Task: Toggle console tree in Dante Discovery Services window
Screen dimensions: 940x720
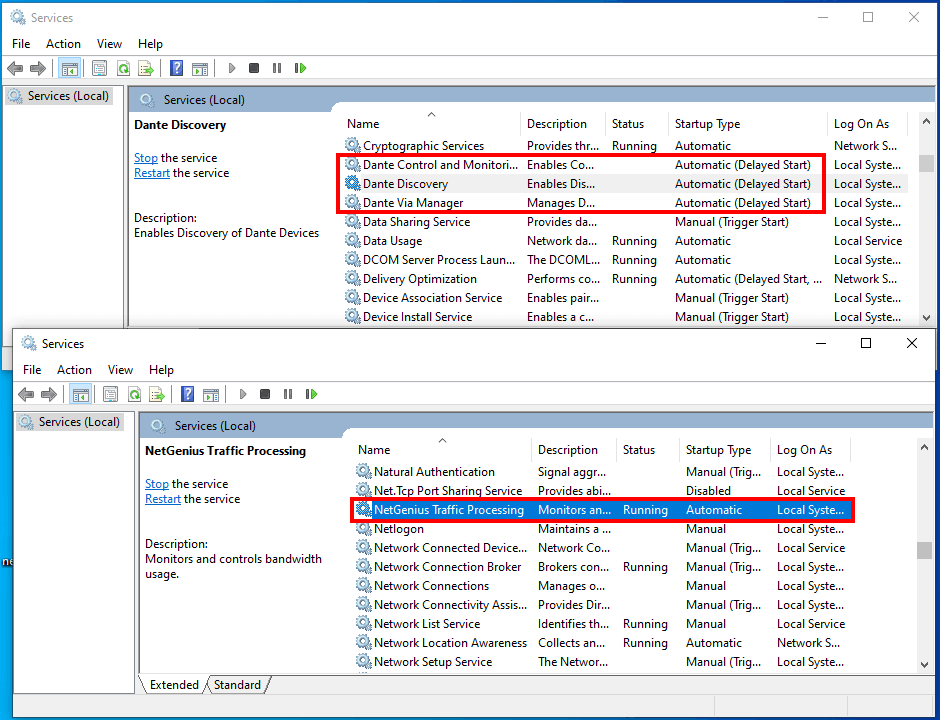Action: [x=70, y=68]
